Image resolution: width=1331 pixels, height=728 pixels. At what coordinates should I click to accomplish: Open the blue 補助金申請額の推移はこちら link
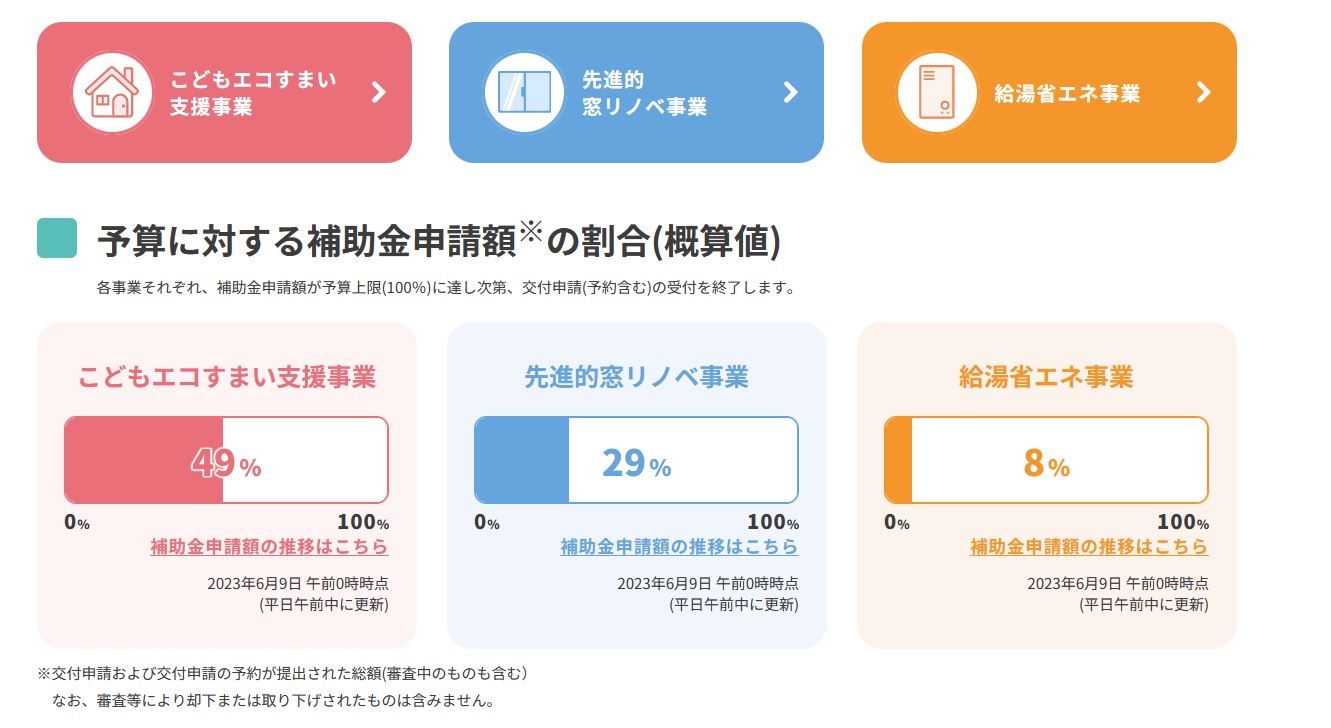[679, 547]
